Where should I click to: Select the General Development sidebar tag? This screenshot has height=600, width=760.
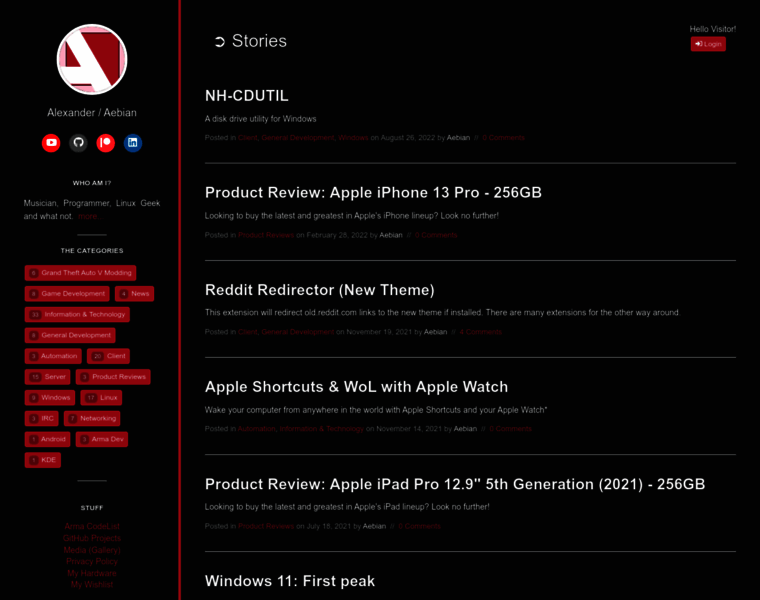tap(70, 335)
